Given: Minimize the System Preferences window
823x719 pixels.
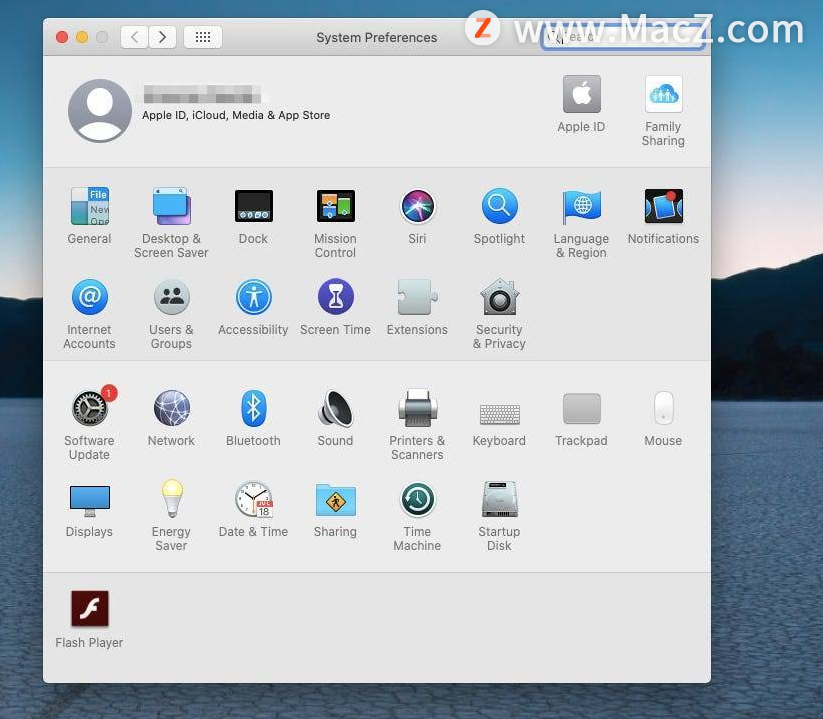Looking at the screenshot, I should (x=82, y=37).
